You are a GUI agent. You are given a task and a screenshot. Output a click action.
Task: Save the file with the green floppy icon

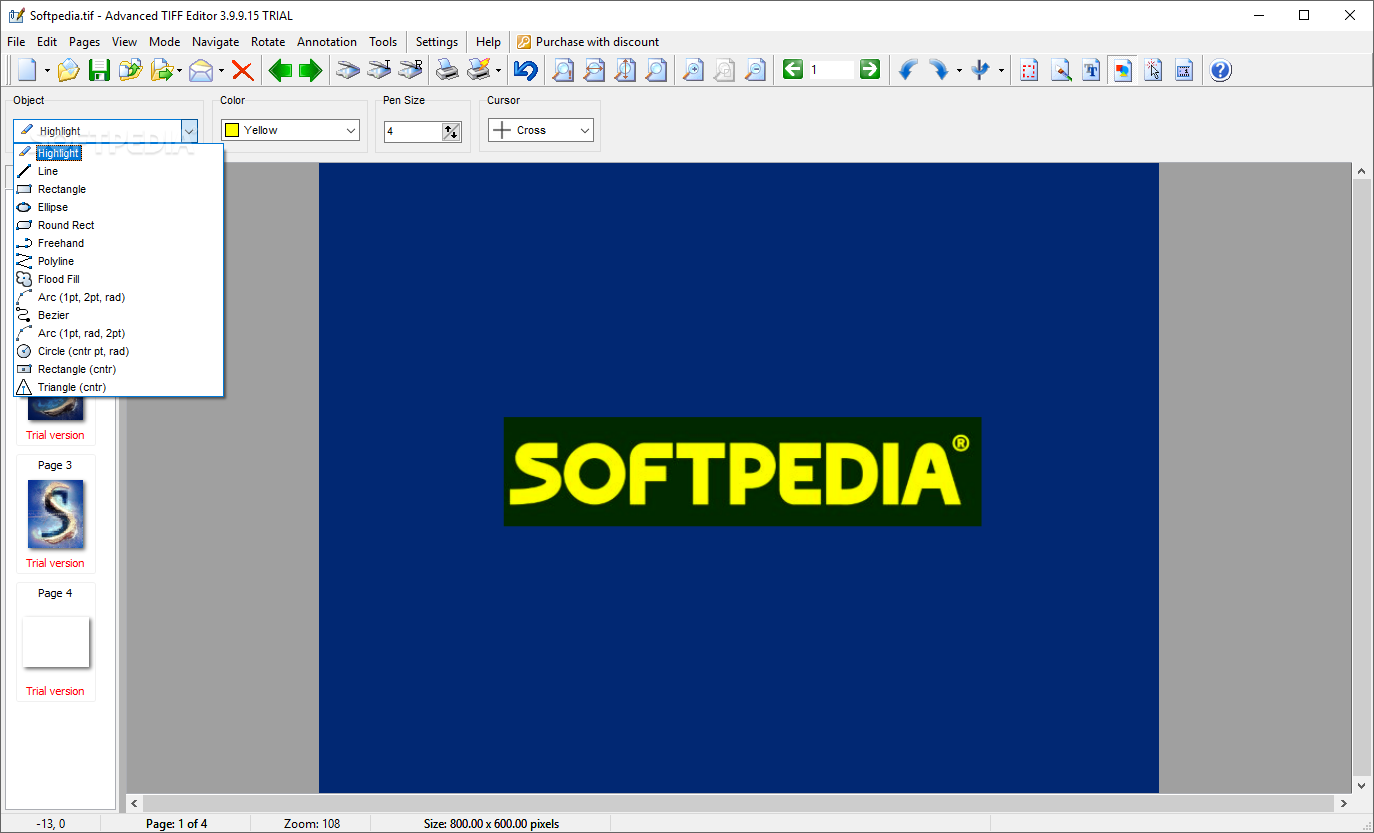coord(99,70)
